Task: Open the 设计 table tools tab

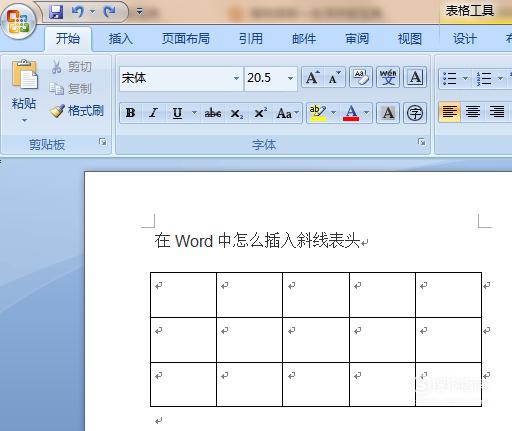Action: point(465,39)
